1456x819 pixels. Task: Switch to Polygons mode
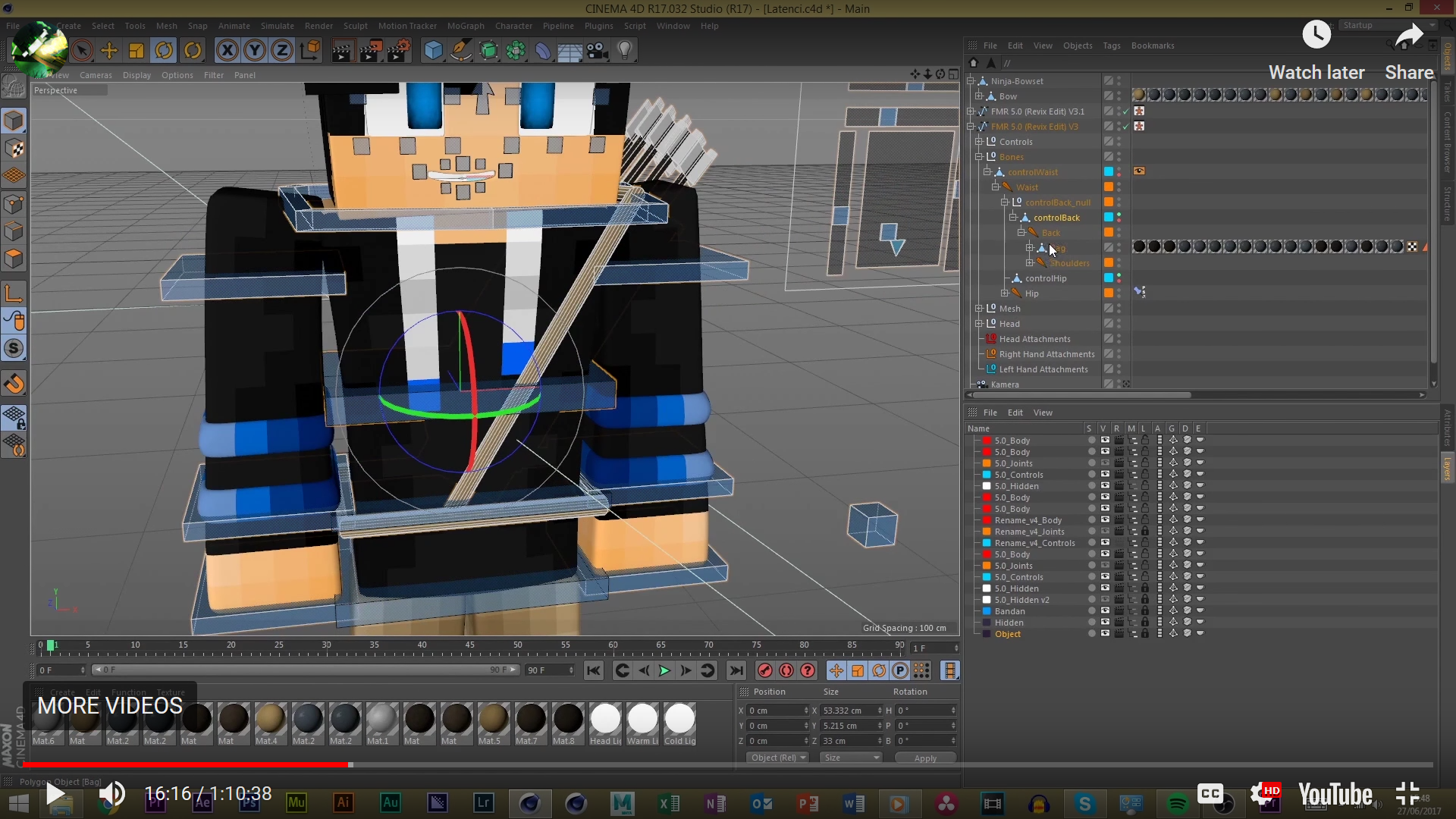pyautogui.click(x=14, y=258)
